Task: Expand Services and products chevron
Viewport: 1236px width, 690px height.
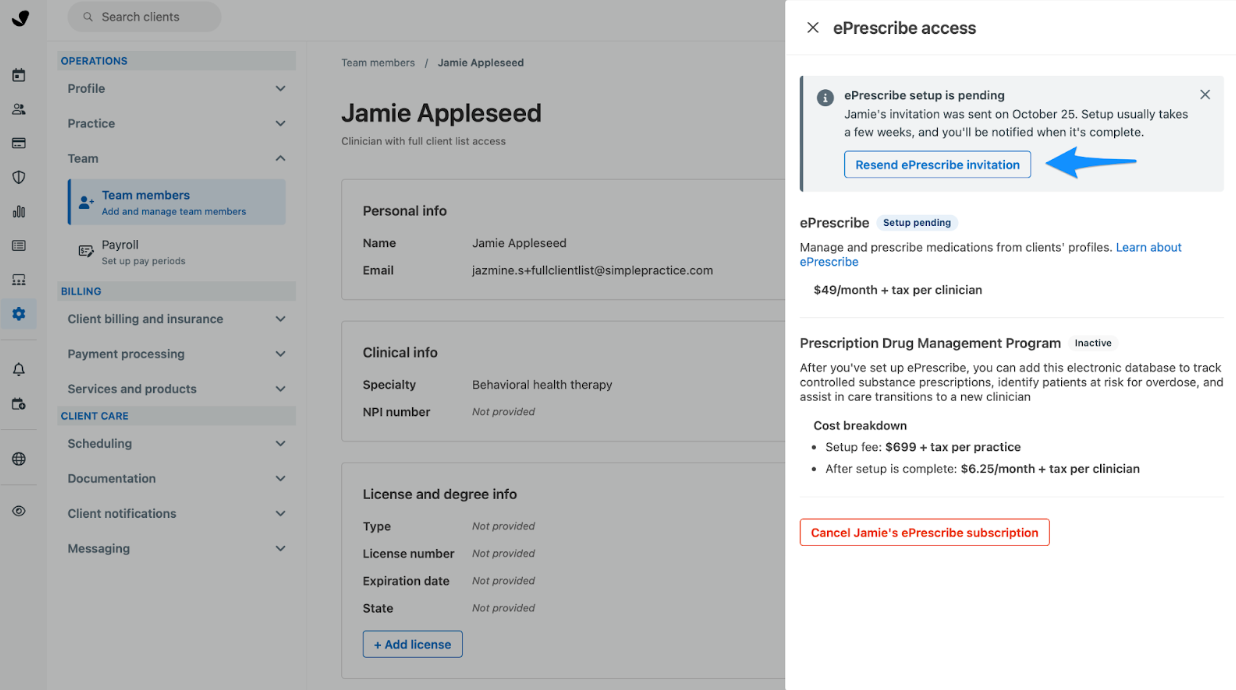Action: pos(280,389)
